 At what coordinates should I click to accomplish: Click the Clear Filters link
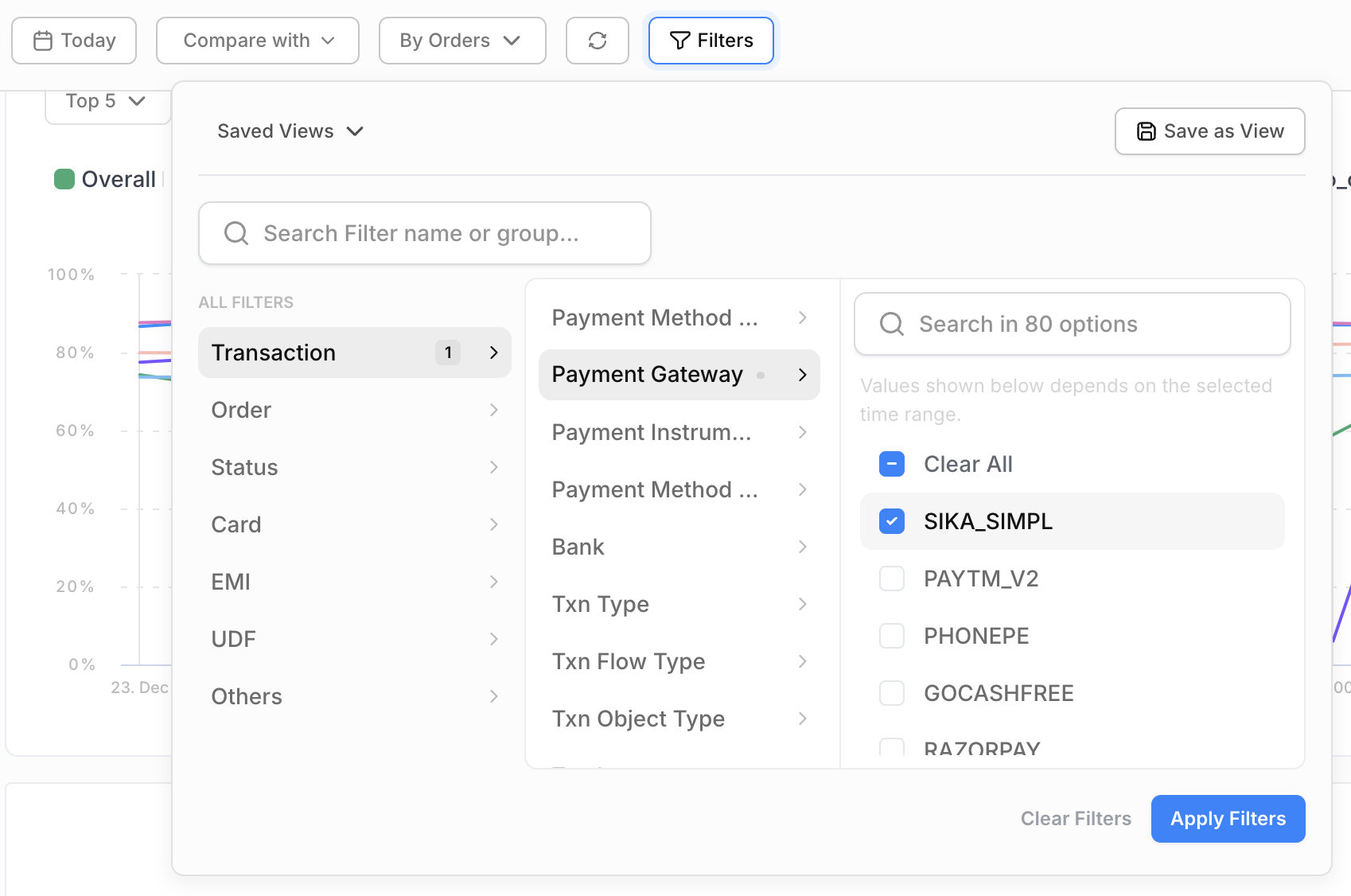(1076, 819)
